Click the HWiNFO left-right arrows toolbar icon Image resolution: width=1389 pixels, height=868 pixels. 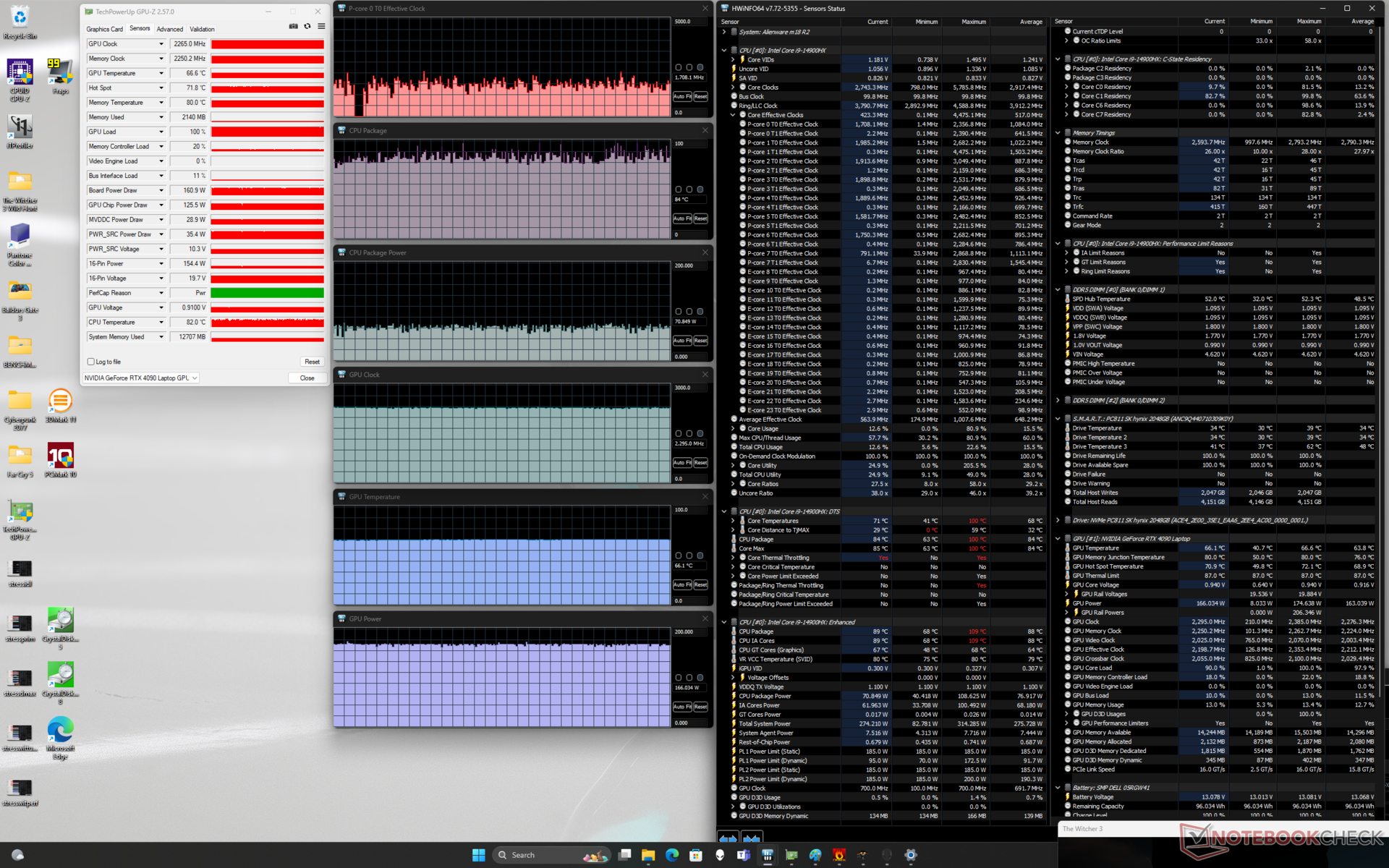coord(728,838)
